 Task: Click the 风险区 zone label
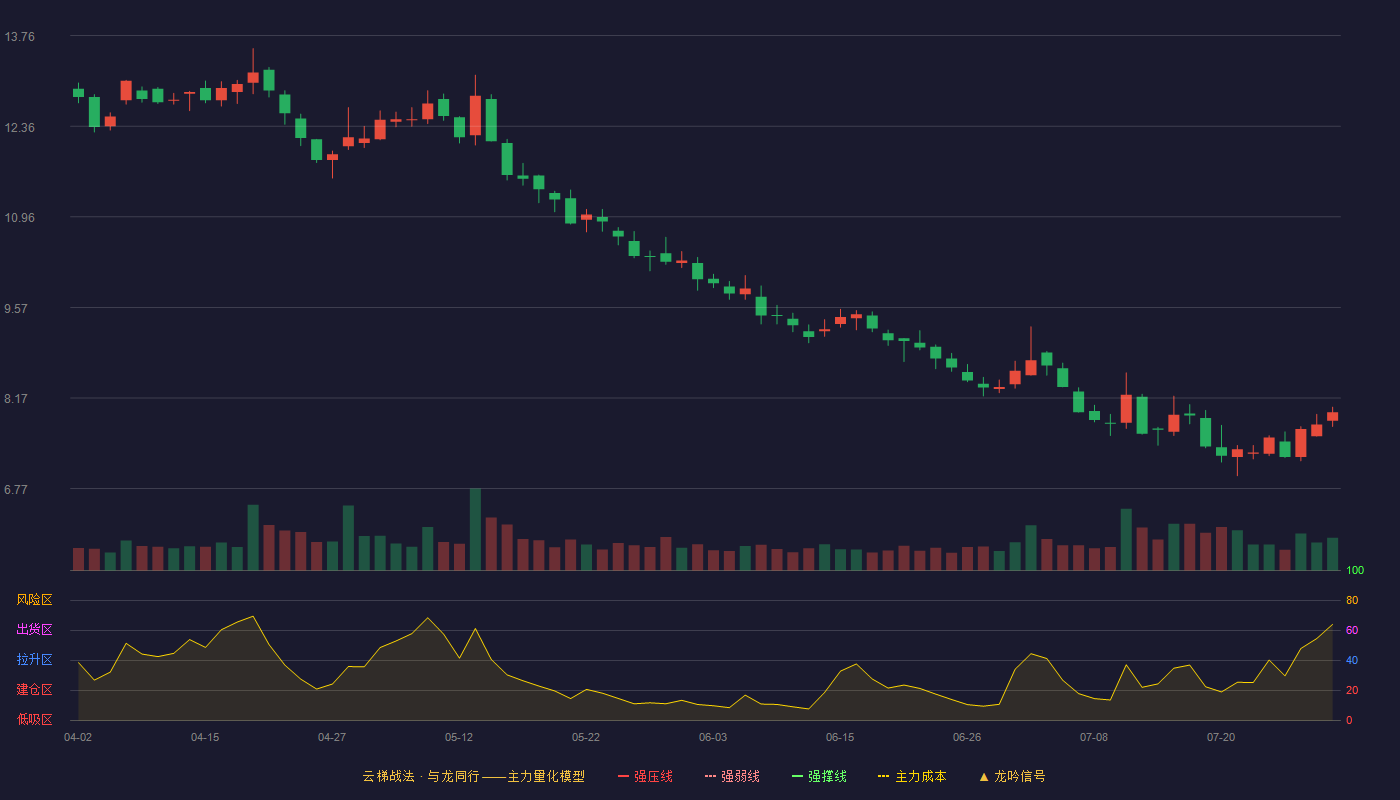[34, 600]
